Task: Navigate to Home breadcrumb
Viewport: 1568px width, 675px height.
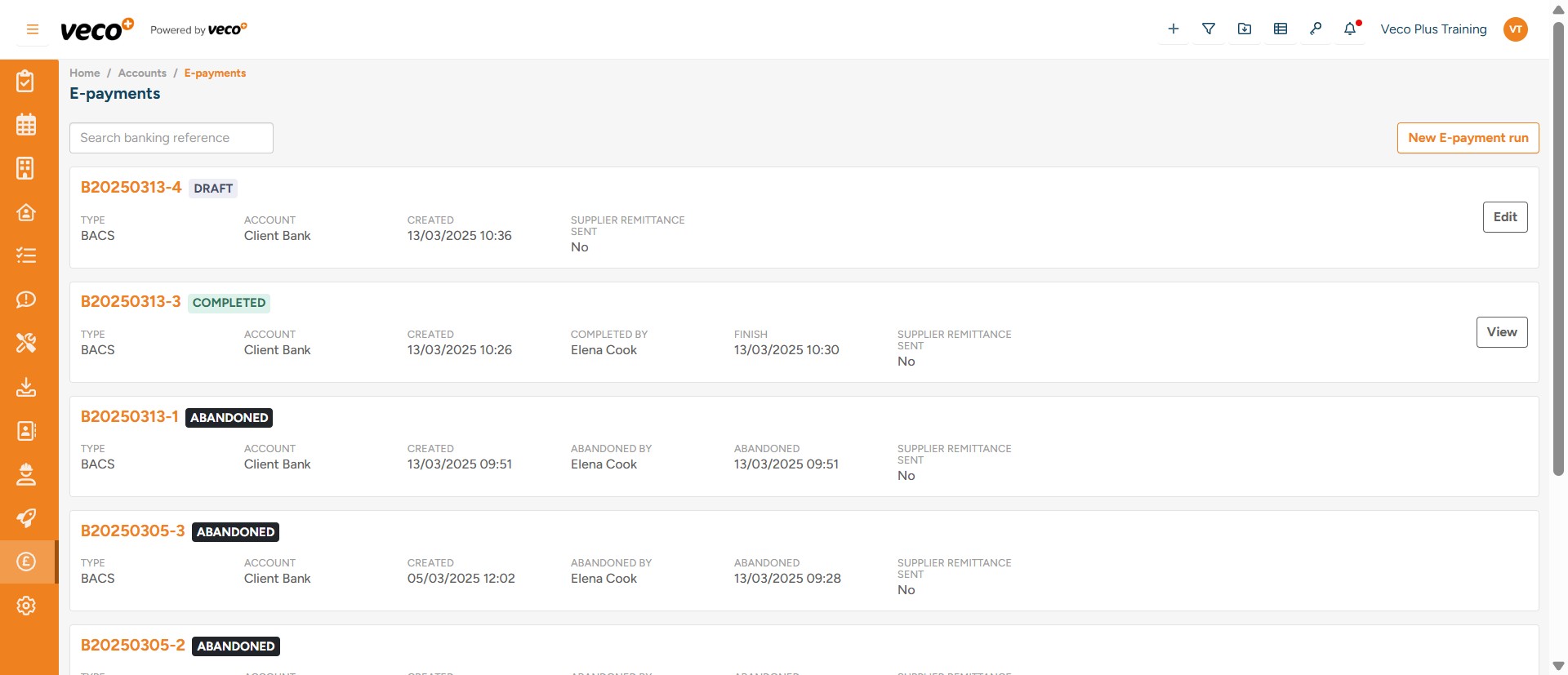Action: pos(84,73)
